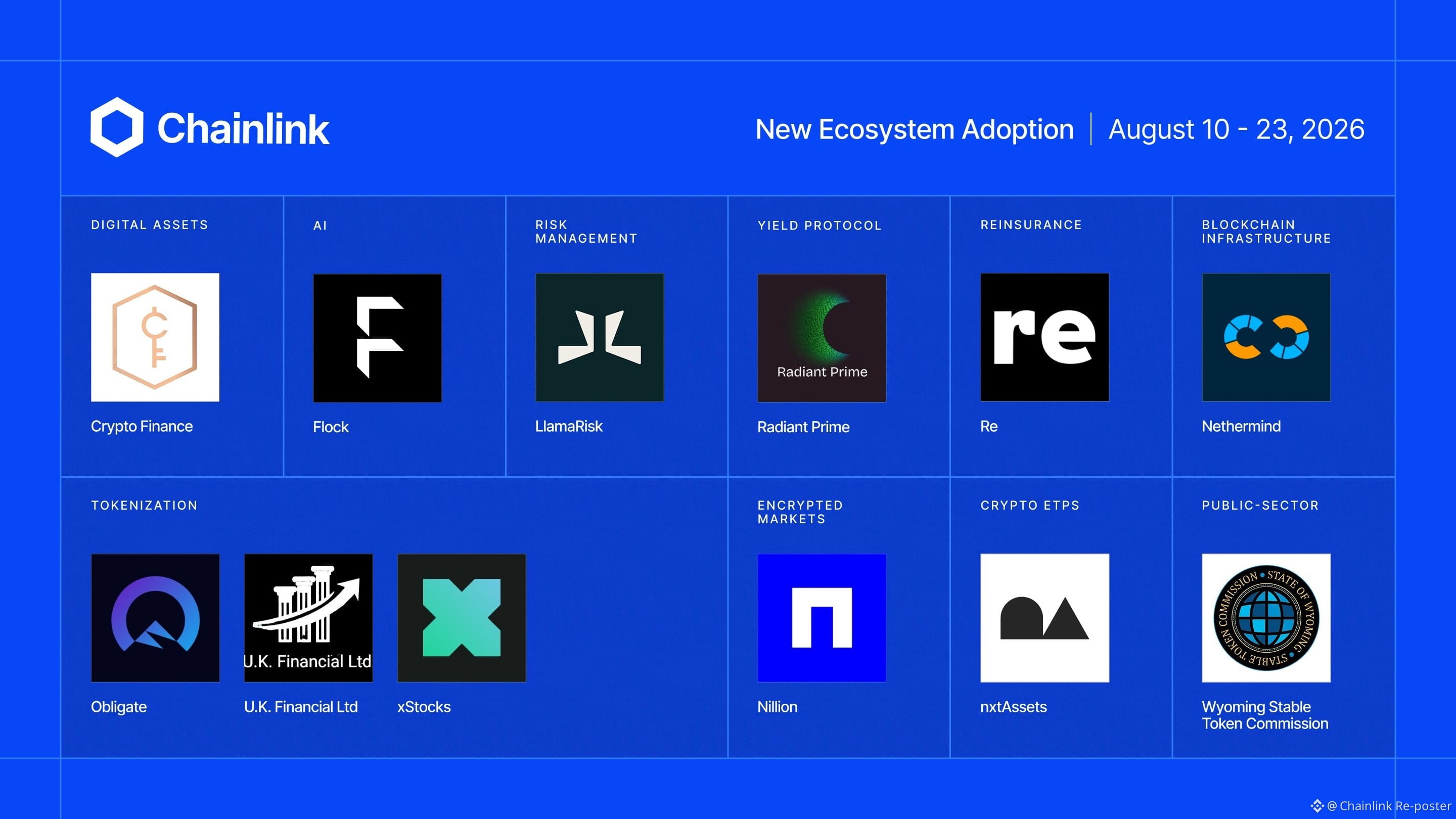Select the New Ecosystem Adoption heading

pos(915,129)
